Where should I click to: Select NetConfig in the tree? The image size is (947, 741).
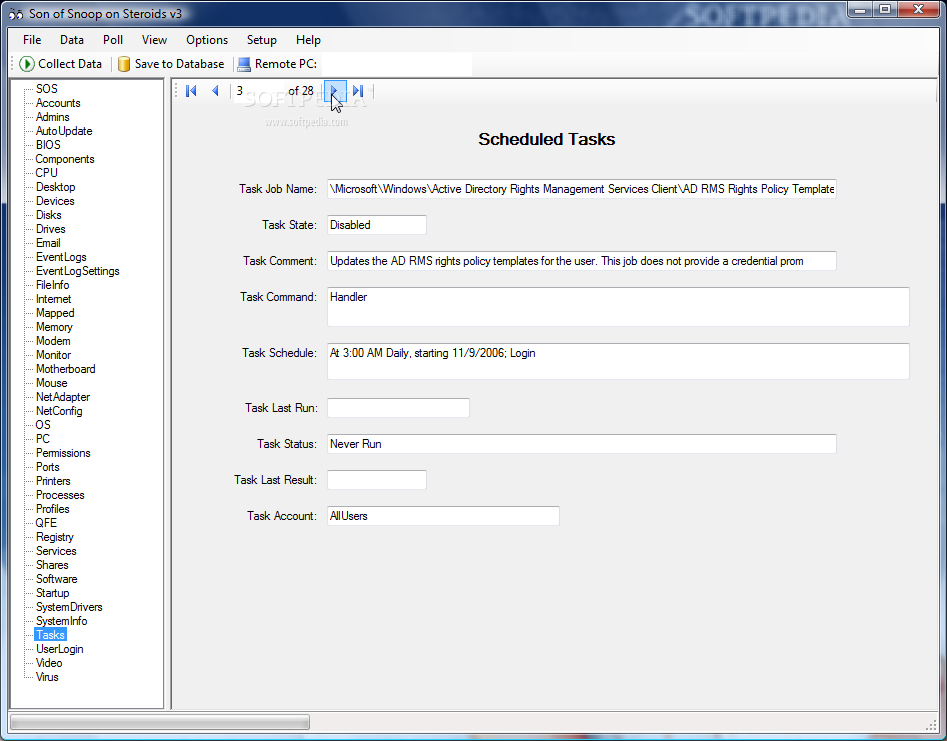click(x=59, y=411)
